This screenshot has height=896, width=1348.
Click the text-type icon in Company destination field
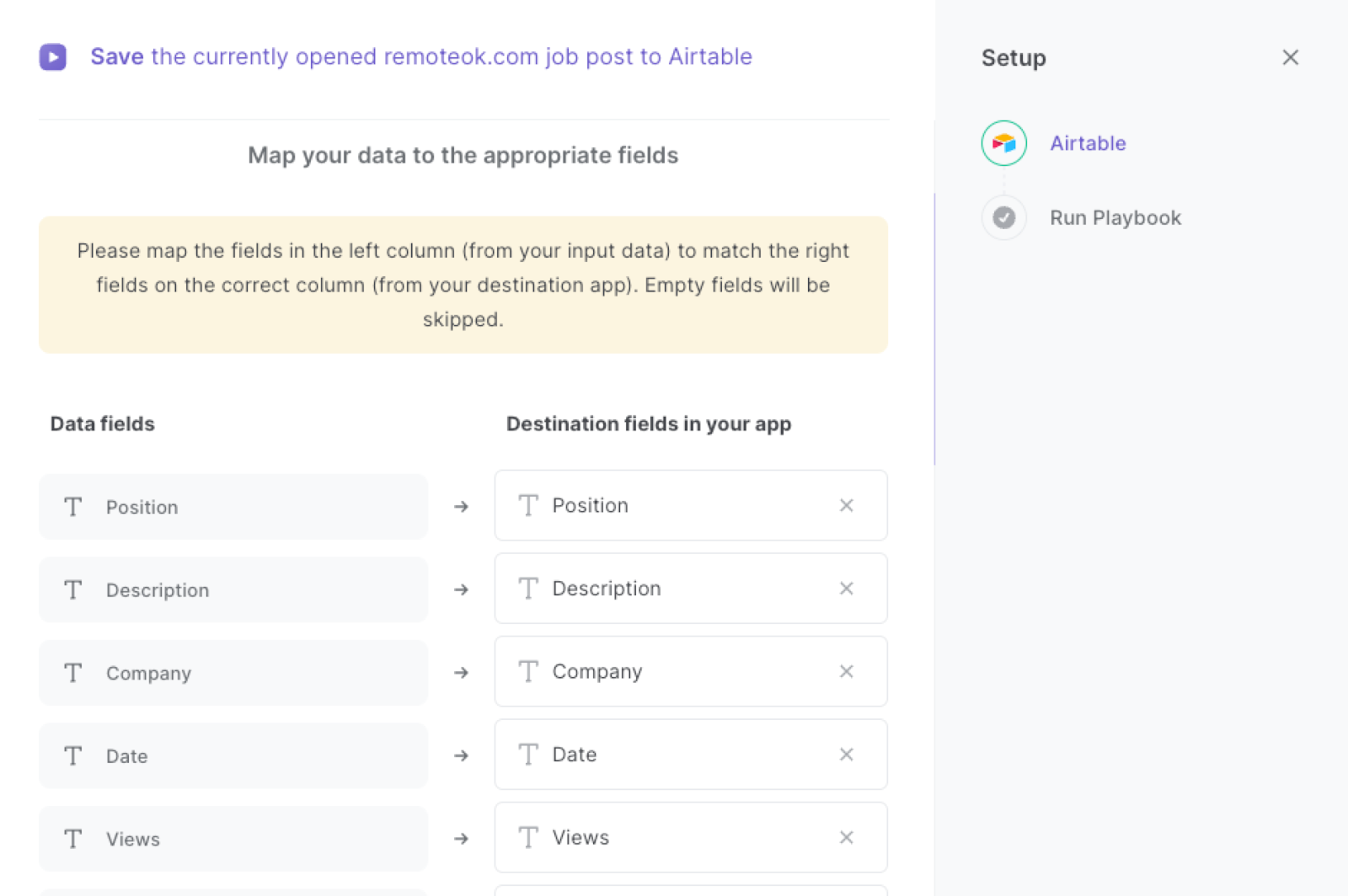pyautogui.click(x=528, y=671)
